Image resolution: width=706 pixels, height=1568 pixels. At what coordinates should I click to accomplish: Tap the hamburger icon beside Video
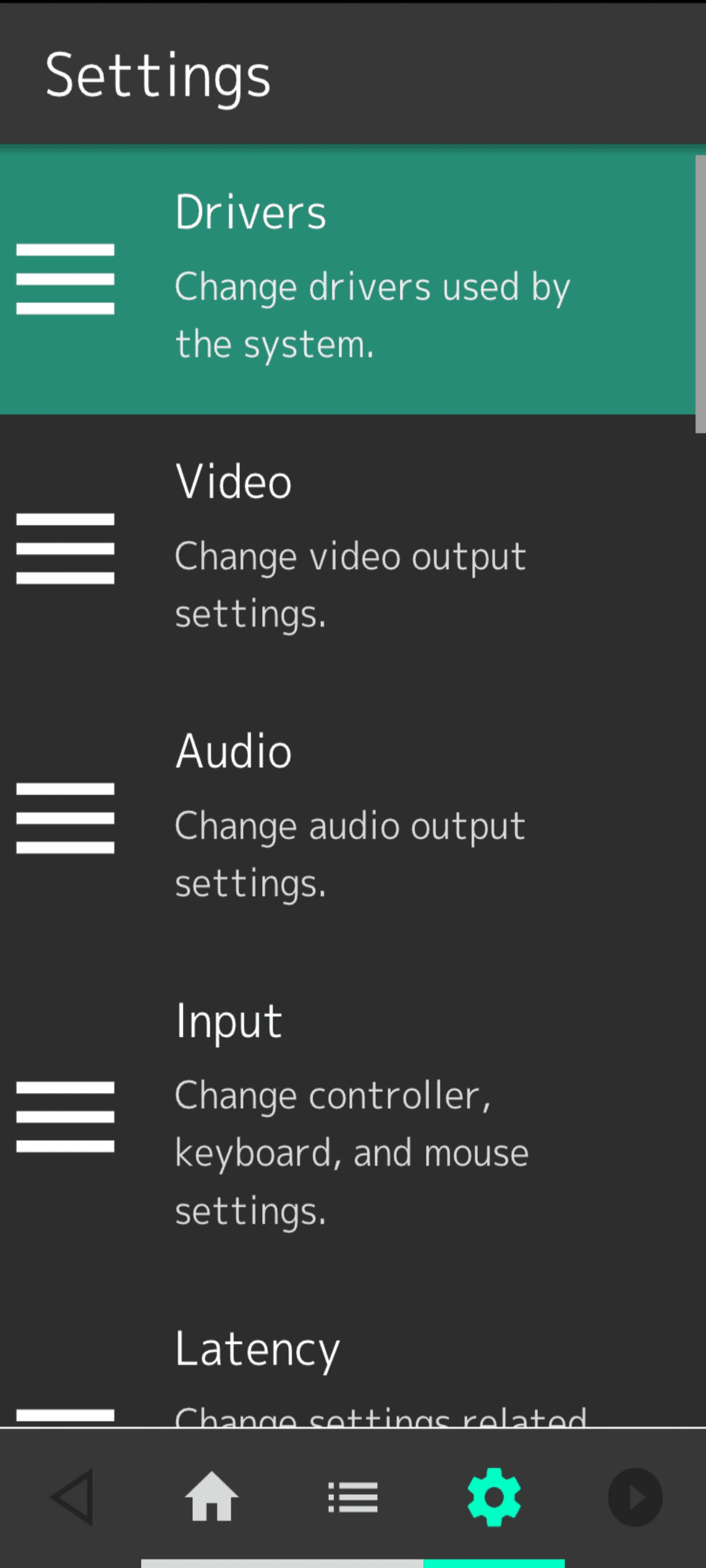tap(65, 549)
